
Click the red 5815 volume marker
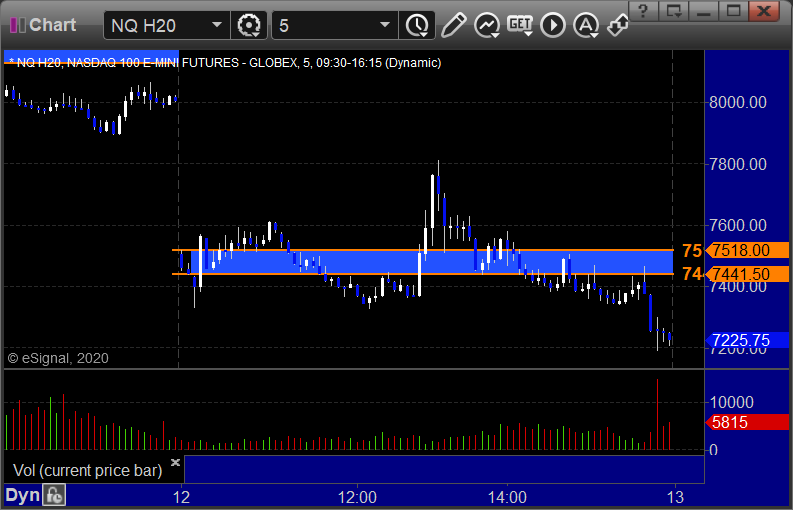pyautogui.click(x=747, y=422)
